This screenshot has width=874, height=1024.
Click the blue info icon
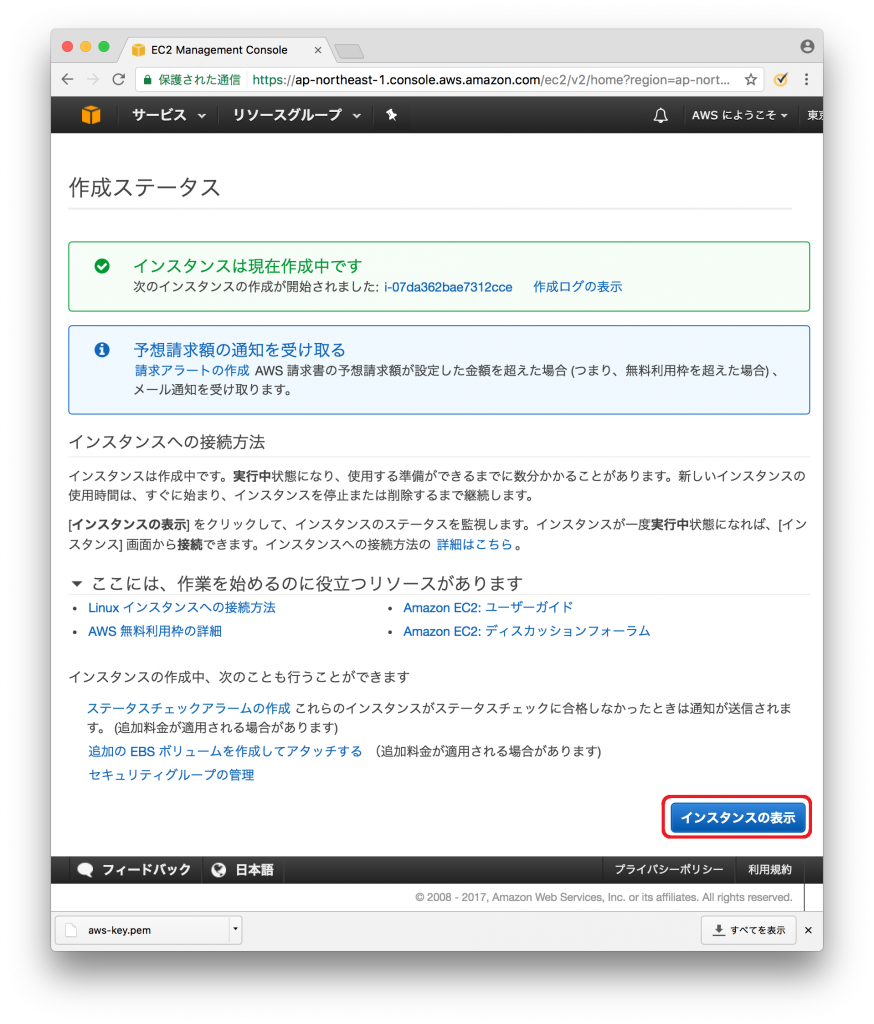[x=102, y=350]
